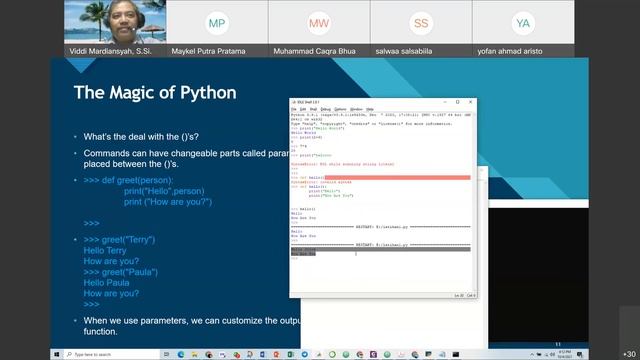Open Task View from the taskbar
Screen dimensions: 640x360
pyautogui.click(x=166, y=354)
